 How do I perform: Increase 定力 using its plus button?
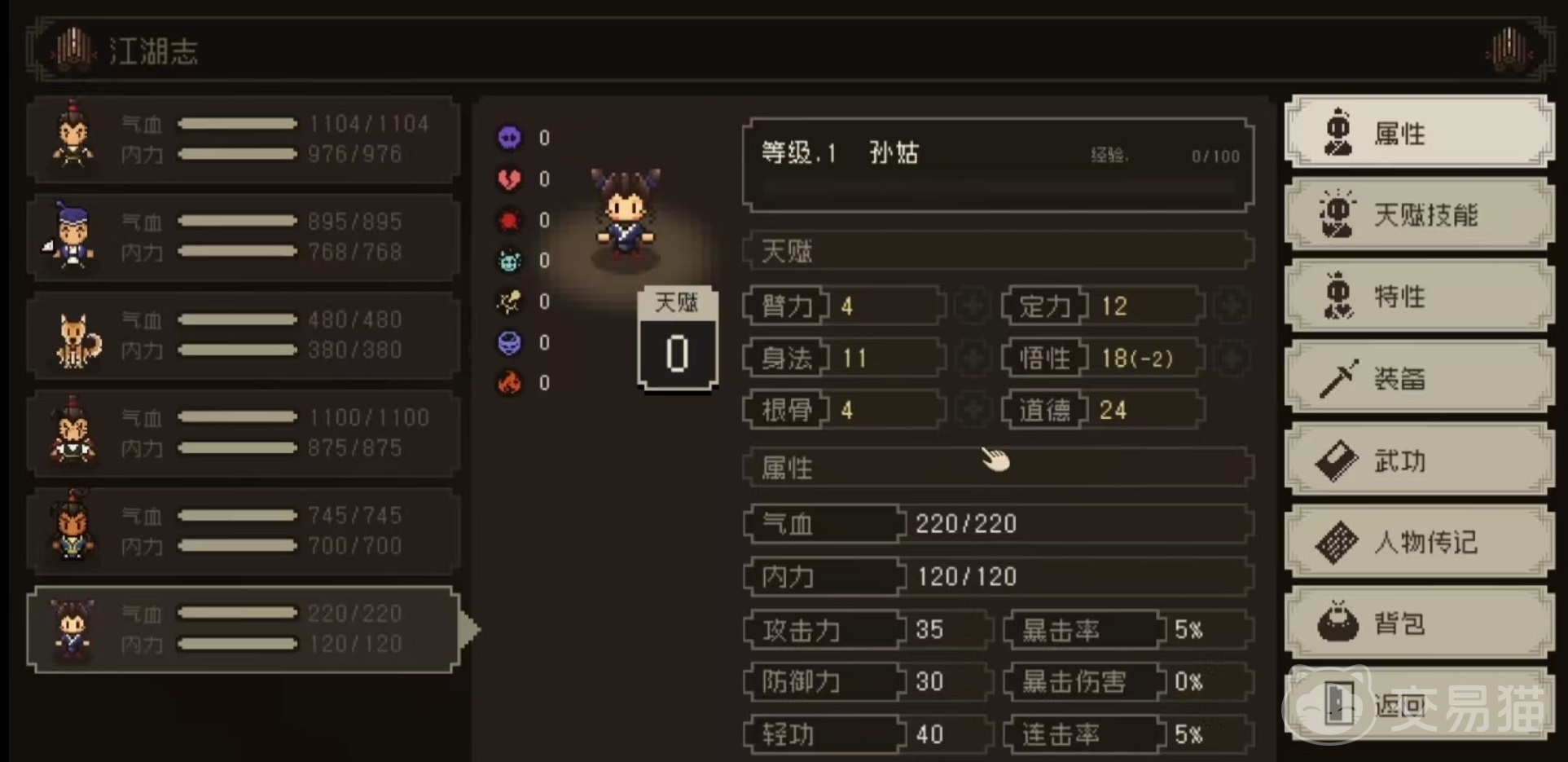pos(1231,306)
